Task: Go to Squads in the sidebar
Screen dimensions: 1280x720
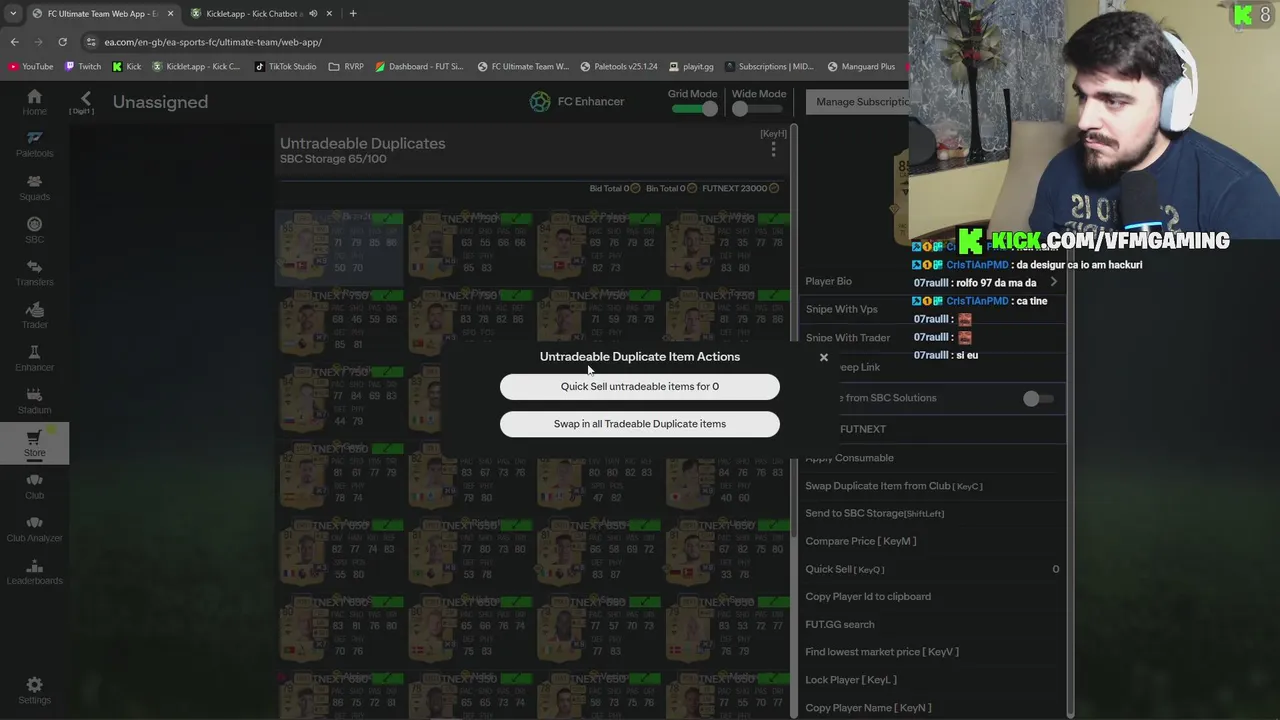Action: (34, 188)
